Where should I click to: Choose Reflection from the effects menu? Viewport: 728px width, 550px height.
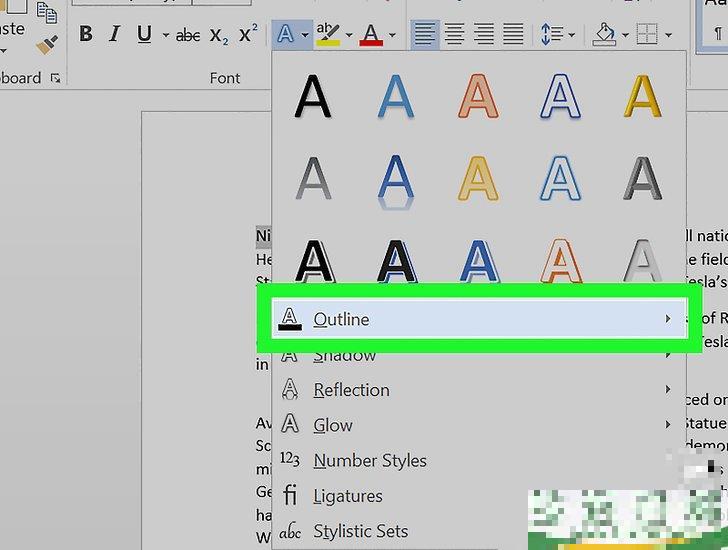click(351, 390)
